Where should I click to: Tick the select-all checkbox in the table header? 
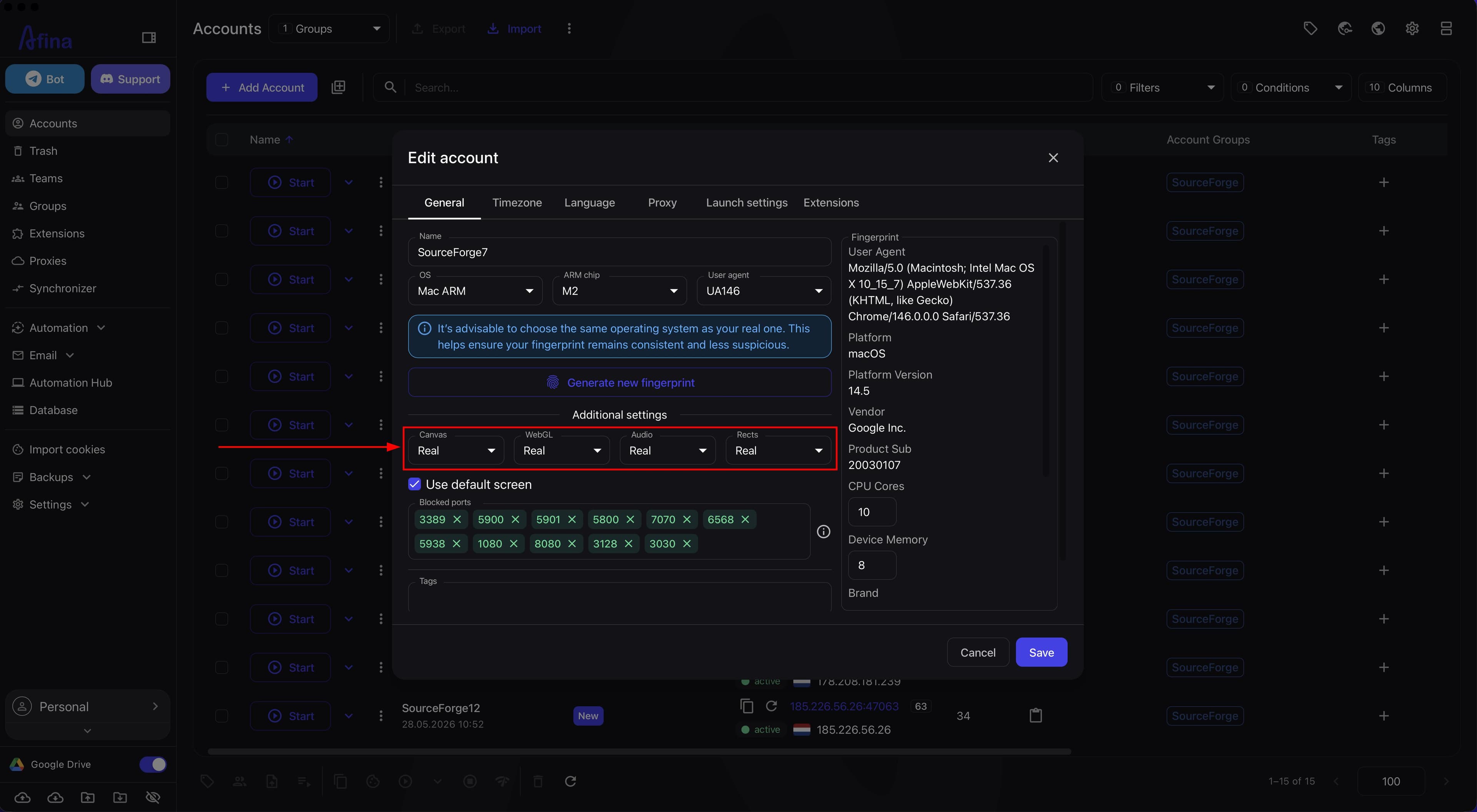click(x=222, y=140)
